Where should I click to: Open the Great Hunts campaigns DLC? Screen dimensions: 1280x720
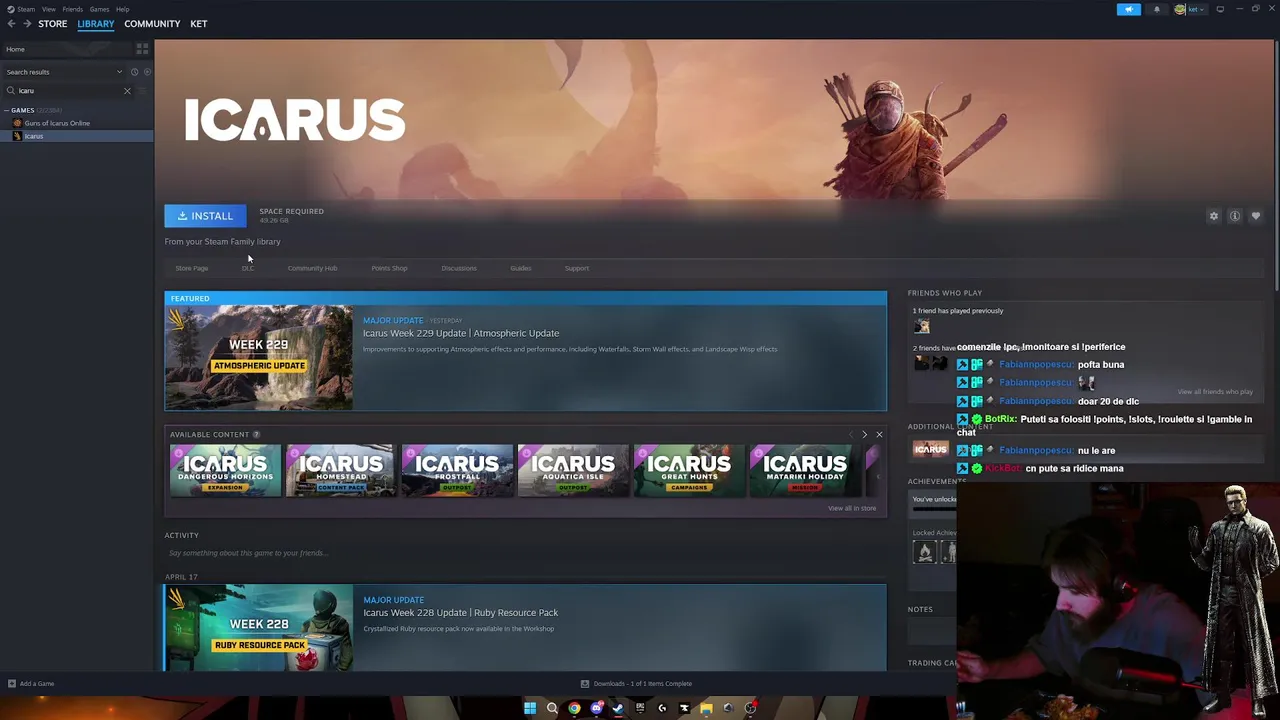coord(689,471)
